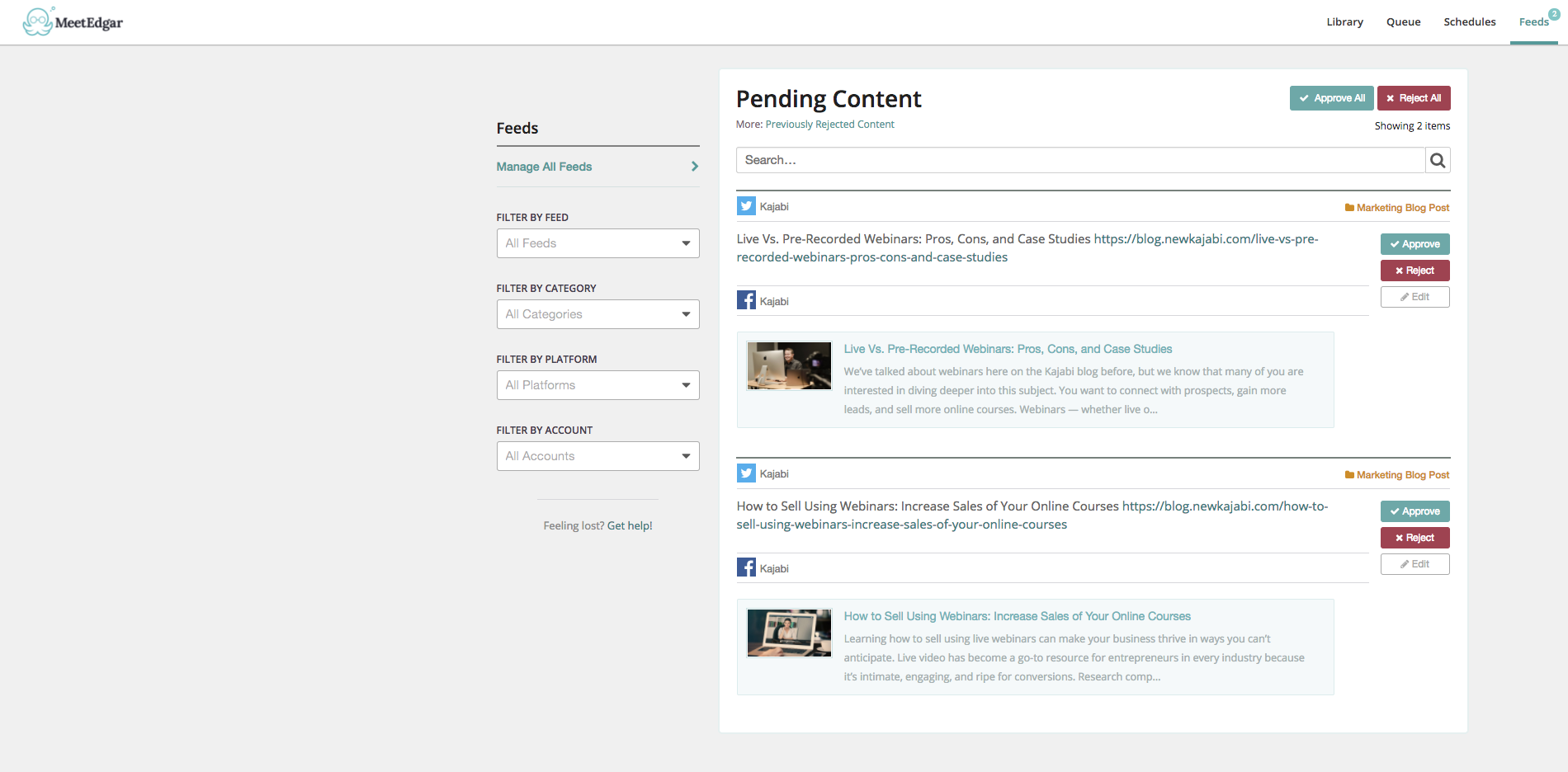Click Marketing Blog Post category on second post
This screenshot has height=772, width=1568.
pos(1397,475)
